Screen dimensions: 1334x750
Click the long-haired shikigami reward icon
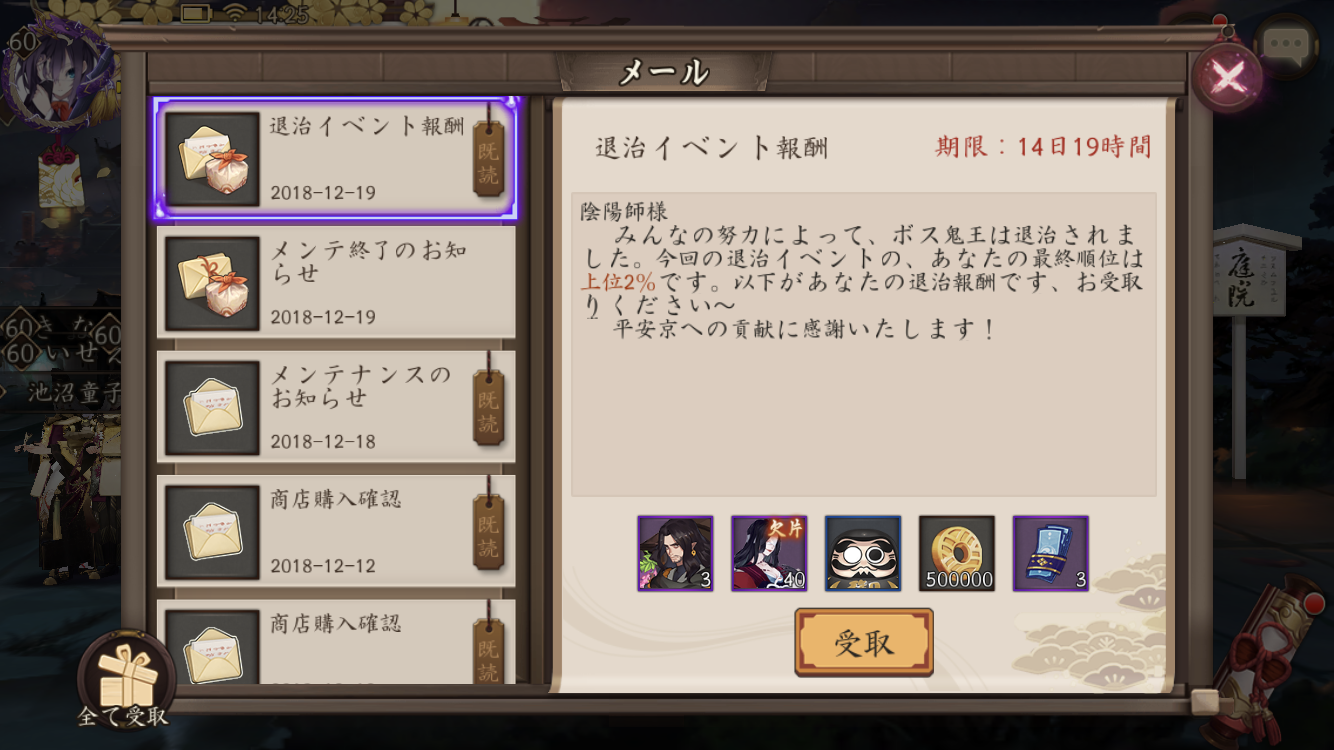(675, 553)
